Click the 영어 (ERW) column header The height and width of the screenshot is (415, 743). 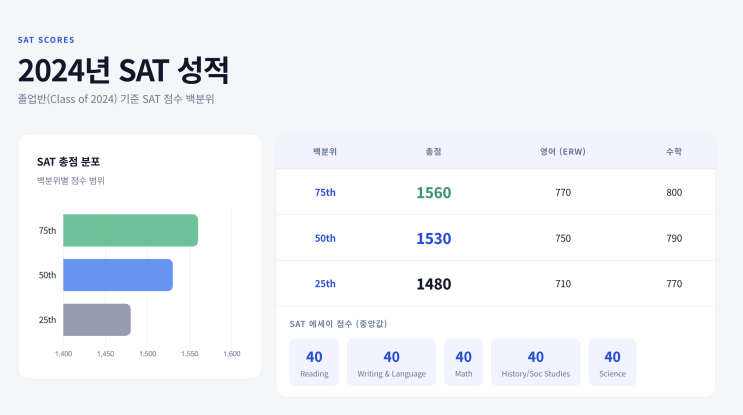[563, 151]
